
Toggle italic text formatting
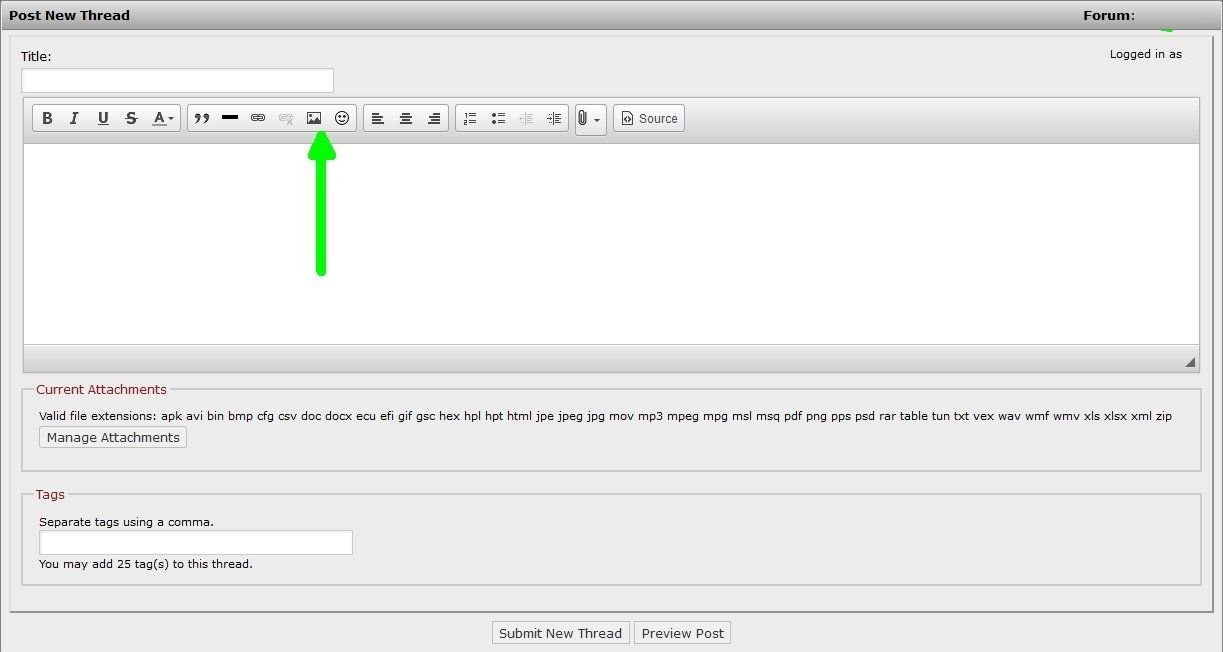(x=74, y=118)
